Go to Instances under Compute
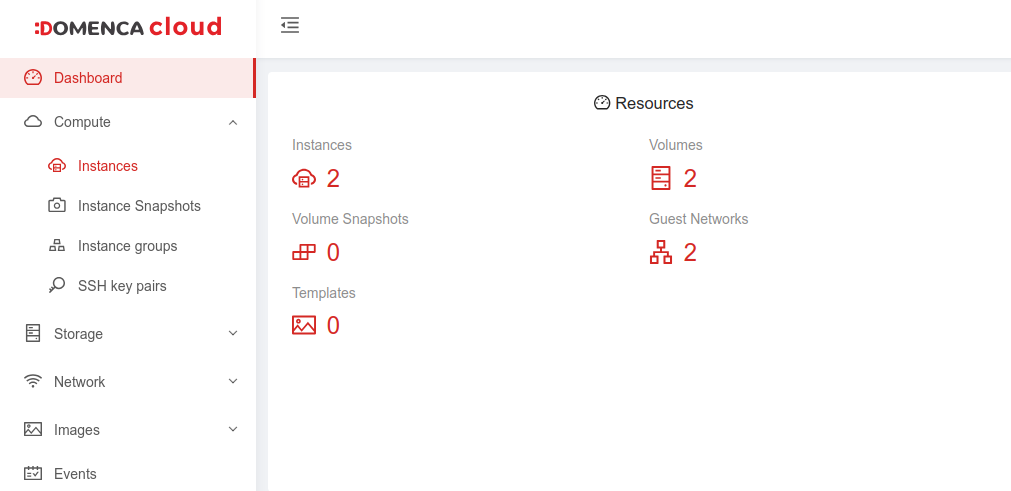This screenshot has height=491, width=1011. point(108,166)
